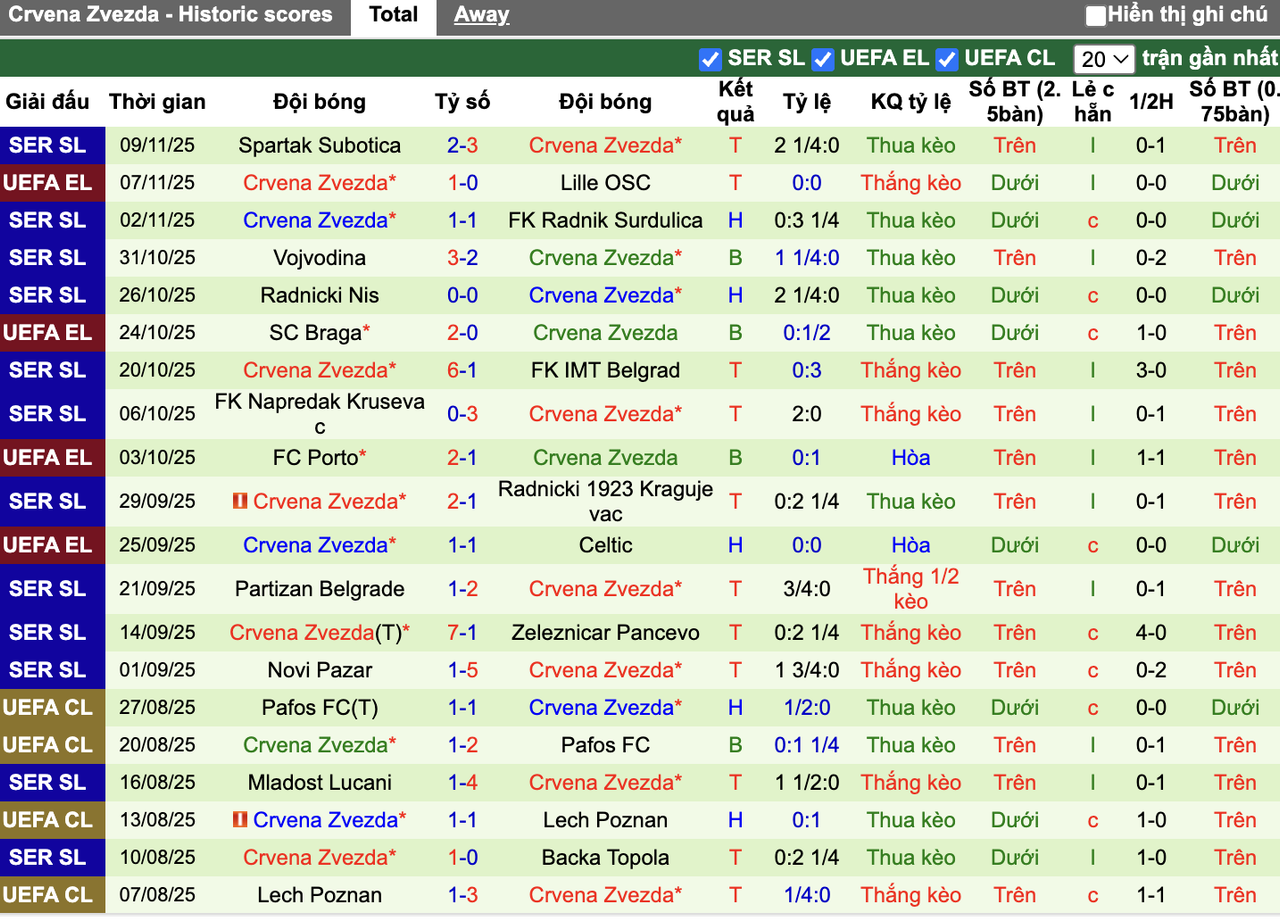Screen dimensions: 1280x921
Task: Click the 7-1 score versus Zeleznicar Pancevo
Action: coord(462,633)
